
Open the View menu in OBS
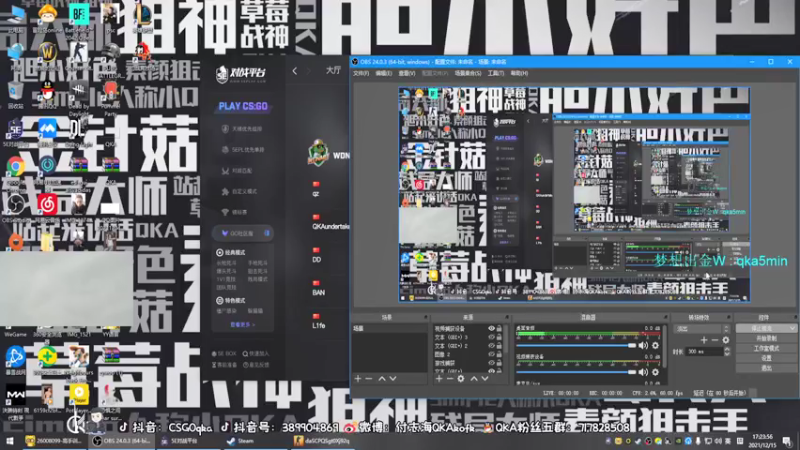tap(407, 73)
